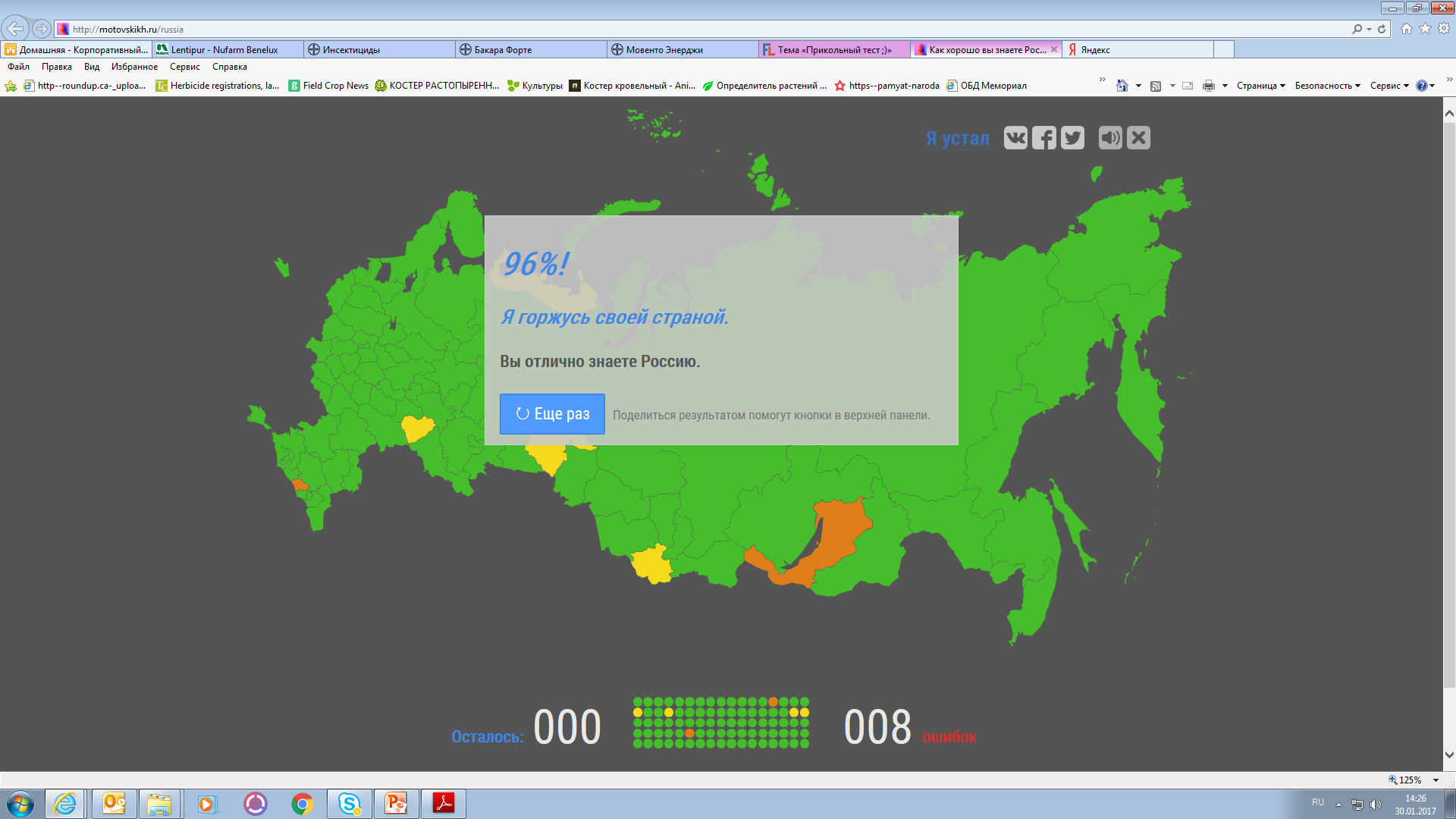Toggle the sound/audio icon
This screenshot has width=1456, height=819.
(1110, 138)
